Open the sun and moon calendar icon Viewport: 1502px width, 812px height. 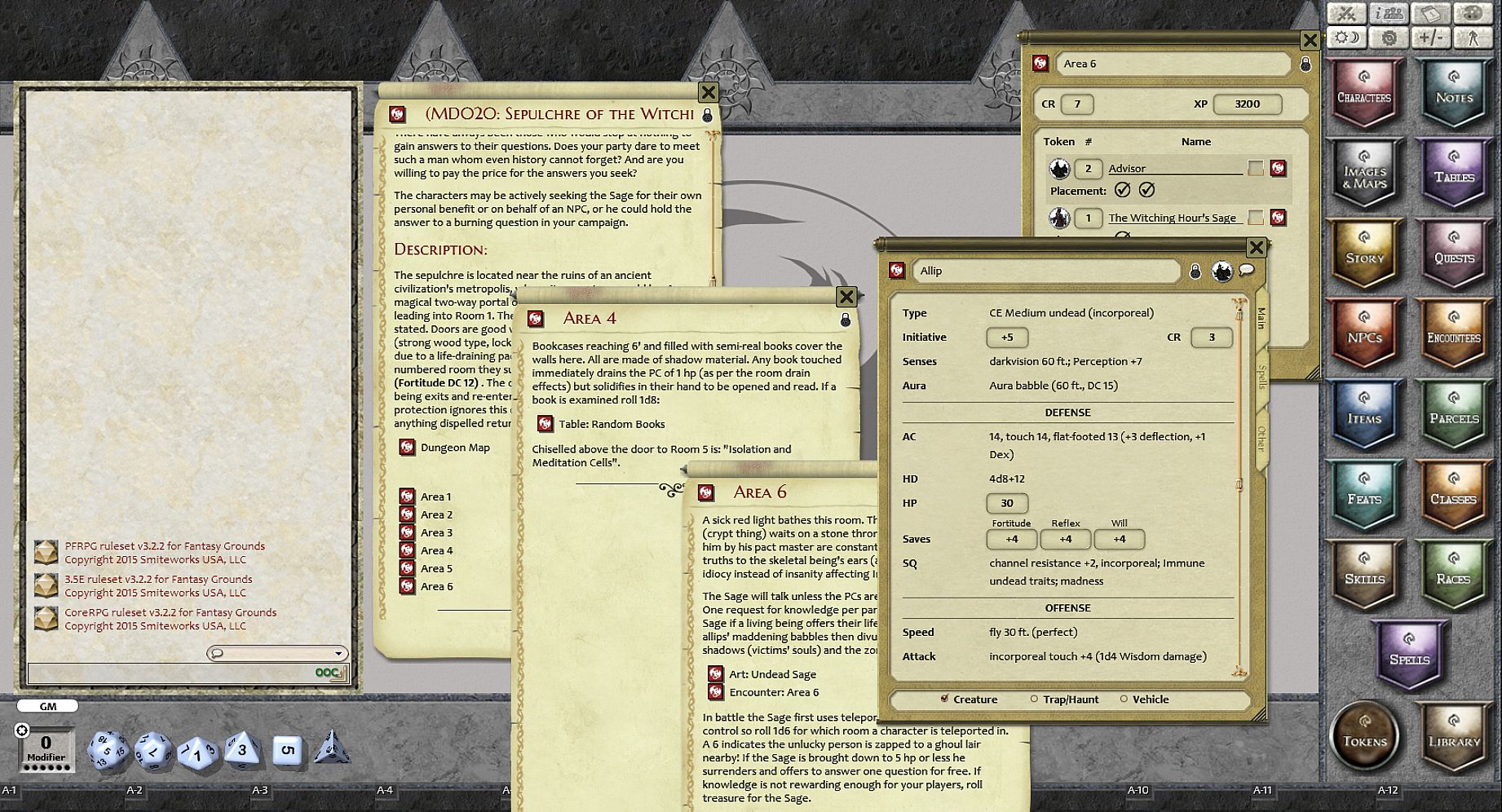(x=1347, y=38)
